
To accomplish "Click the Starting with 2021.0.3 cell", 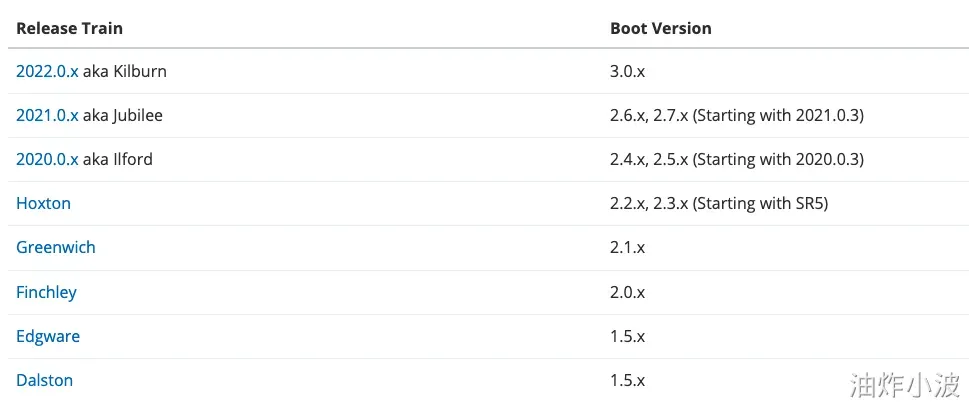I will coord(737,116).
